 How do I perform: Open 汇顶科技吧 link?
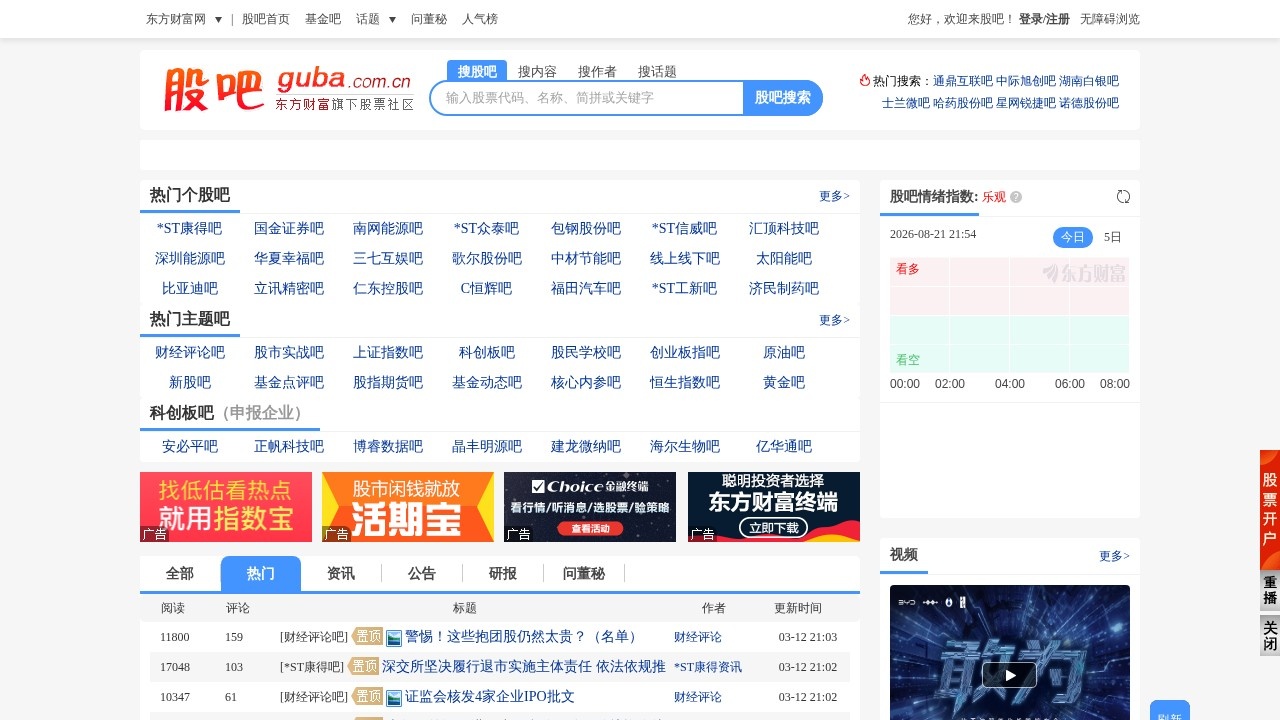[784, 229]
